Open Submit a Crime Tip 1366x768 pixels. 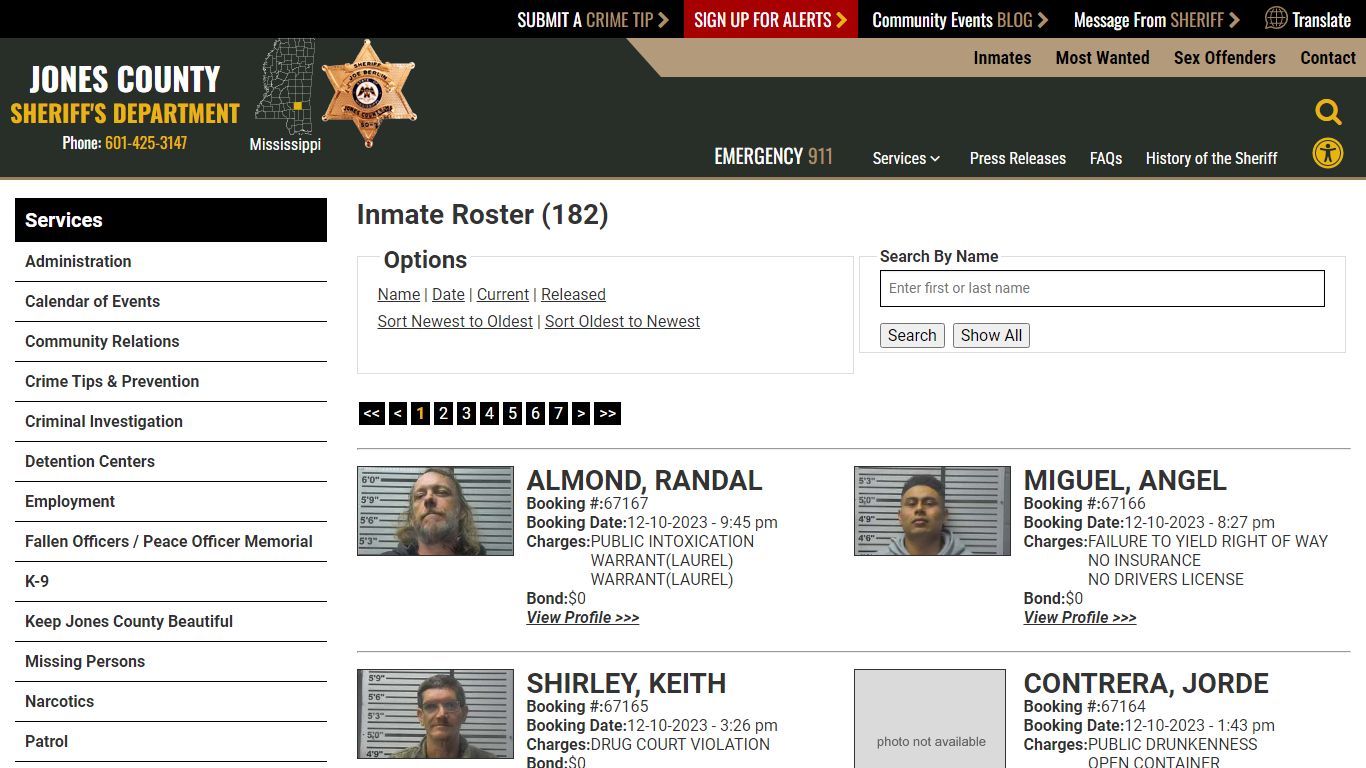click(x=593, y=19)
